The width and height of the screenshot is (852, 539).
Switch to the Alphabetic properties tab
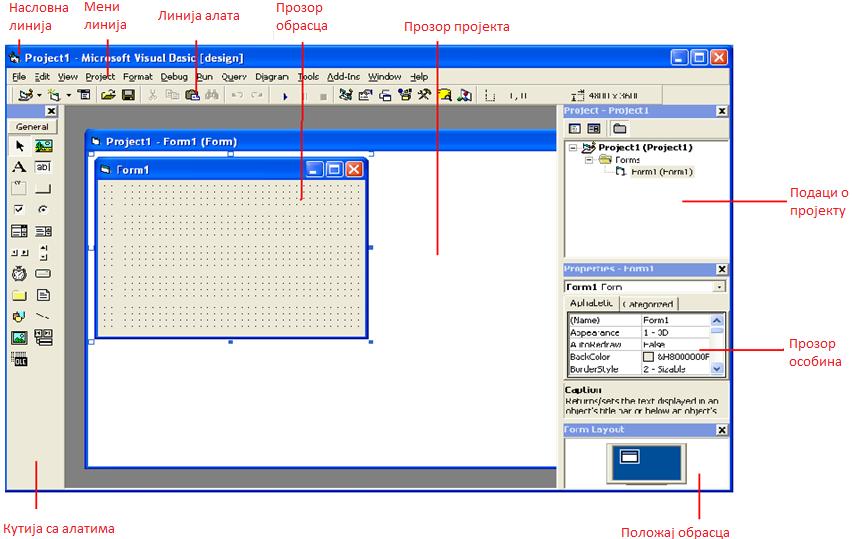click(591, 303)
